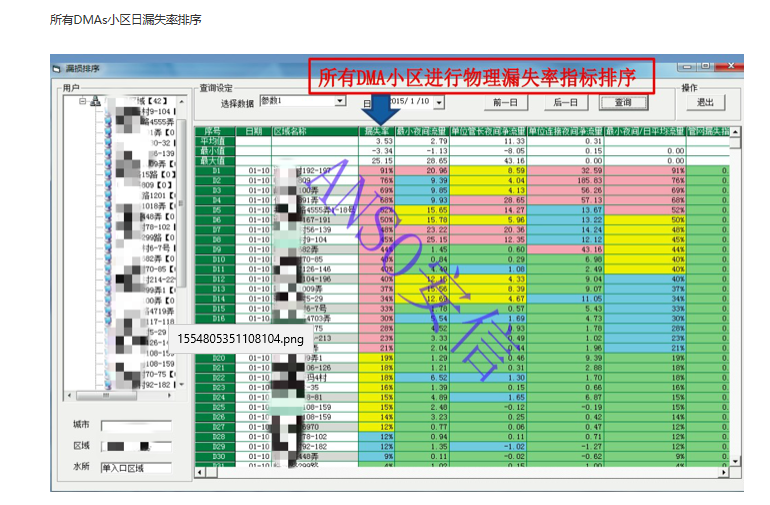The height and width of the screenshot is (505, 770).
Task: Click the 2015/1/10 date field
Action: (409, 102)
